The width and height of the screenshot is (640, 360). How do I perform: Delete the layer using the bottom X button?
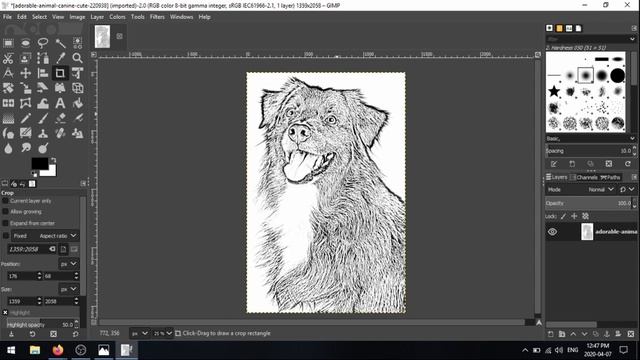631,334
